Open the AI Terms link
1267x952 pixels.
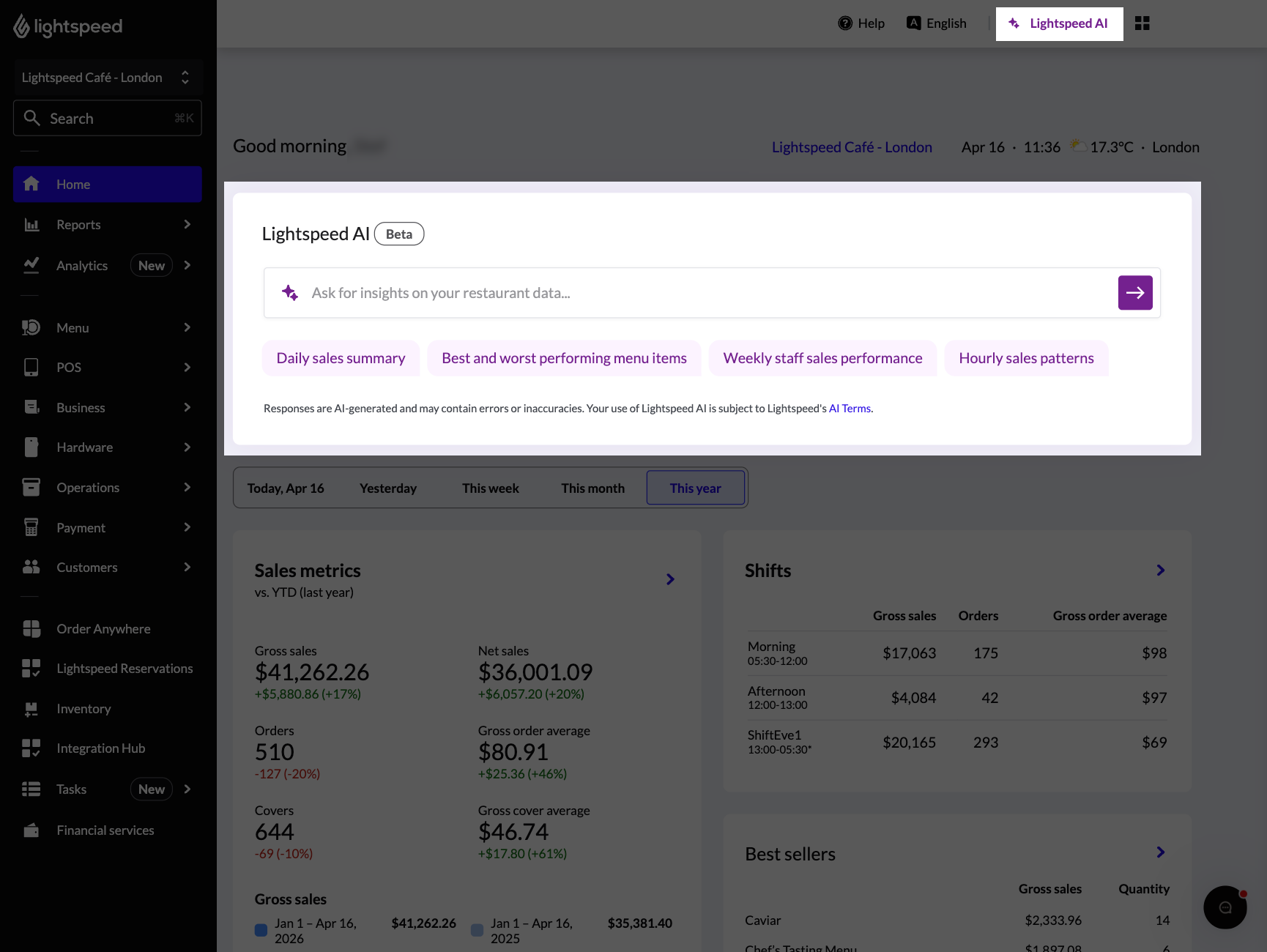coord(849,408)
